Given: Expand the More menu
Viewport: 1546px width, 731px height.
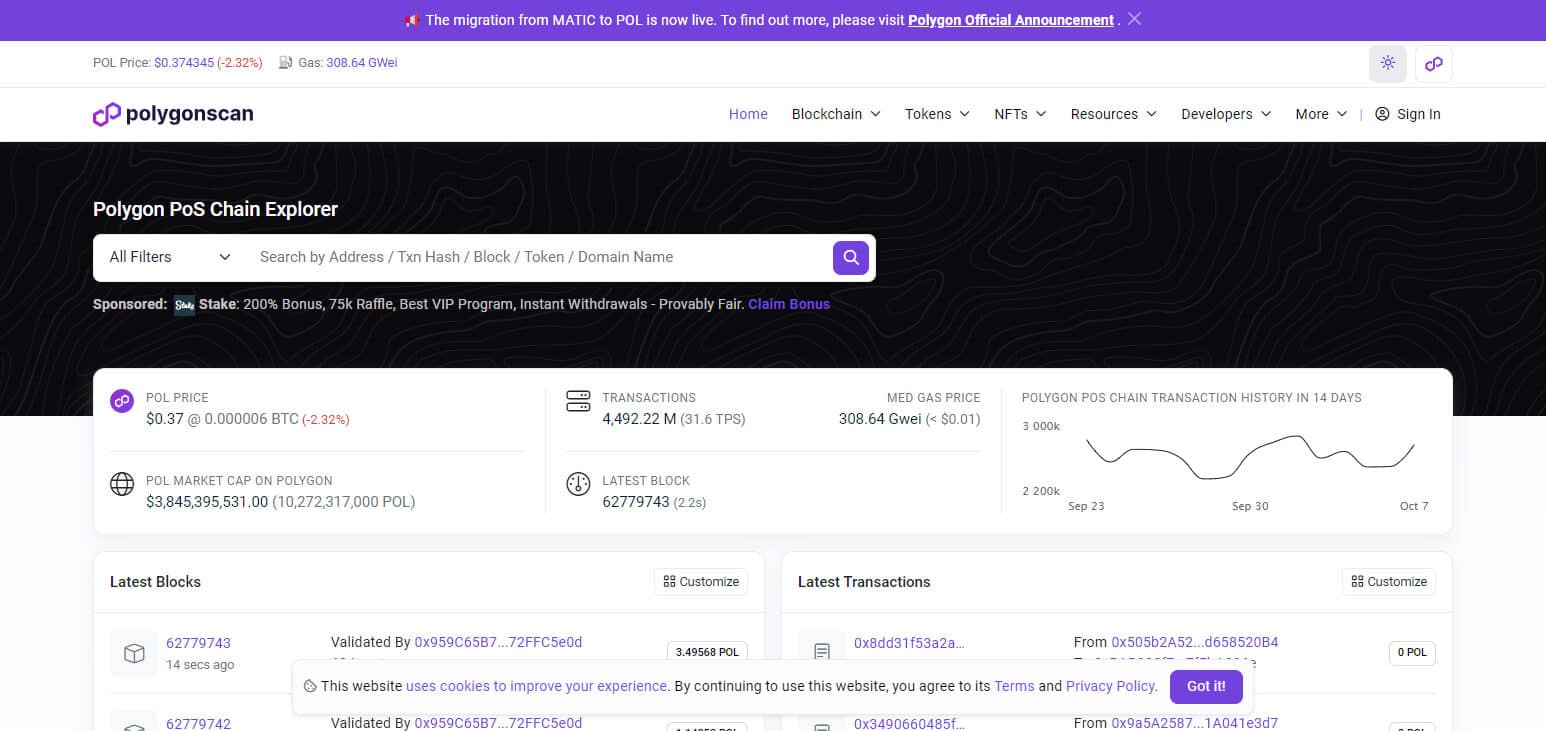Looking at the screenshot, I should [1321, 114].
